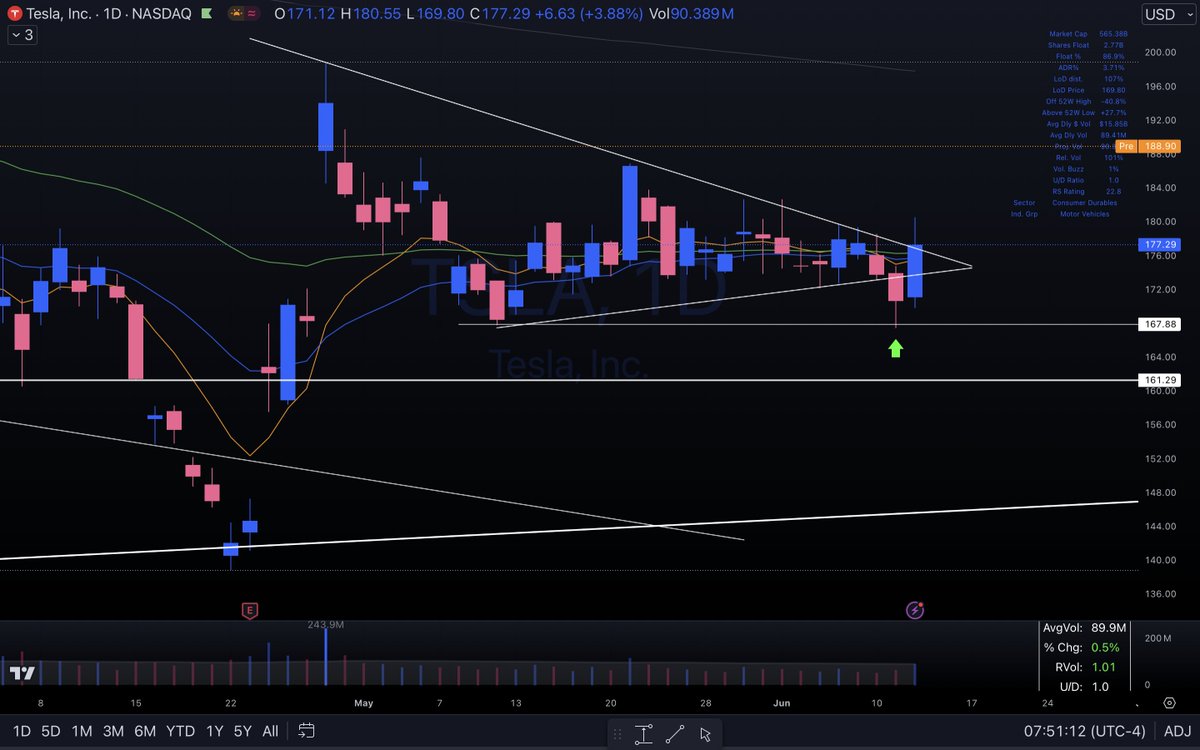The height and width of the screenshot is (750, 1200).
Task: Open the go-to-date calendar icon
Action: 306,731
